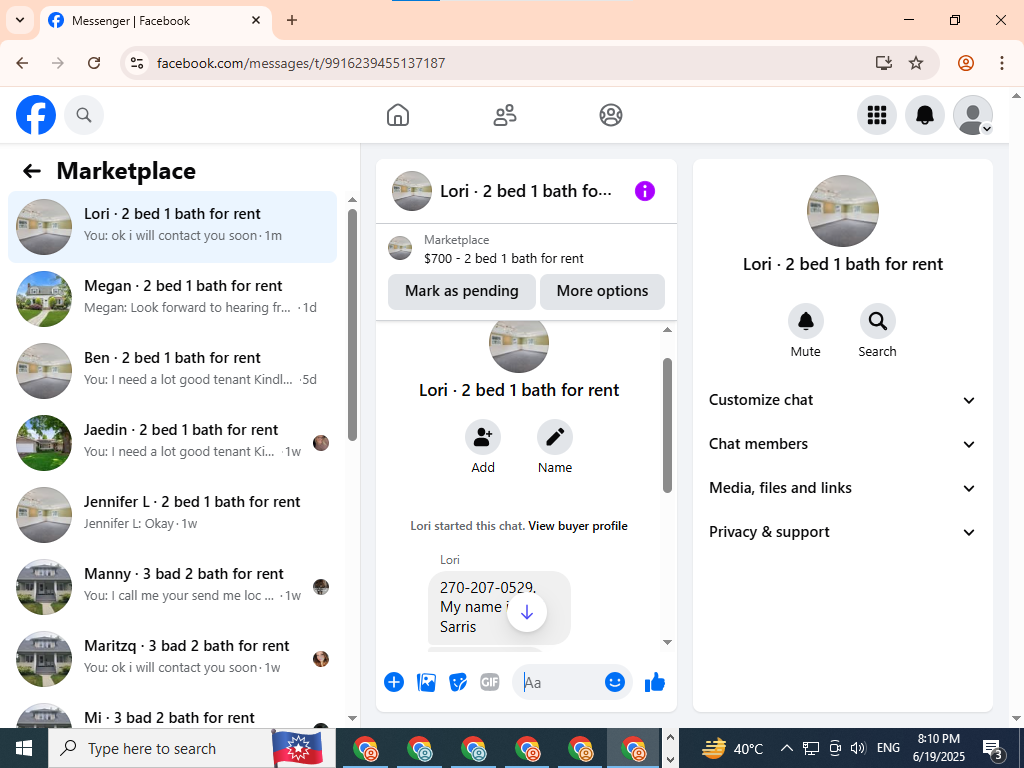1024x768 pixels.
Task: Open the Friends icon in top bar
Action: [504, 115]
